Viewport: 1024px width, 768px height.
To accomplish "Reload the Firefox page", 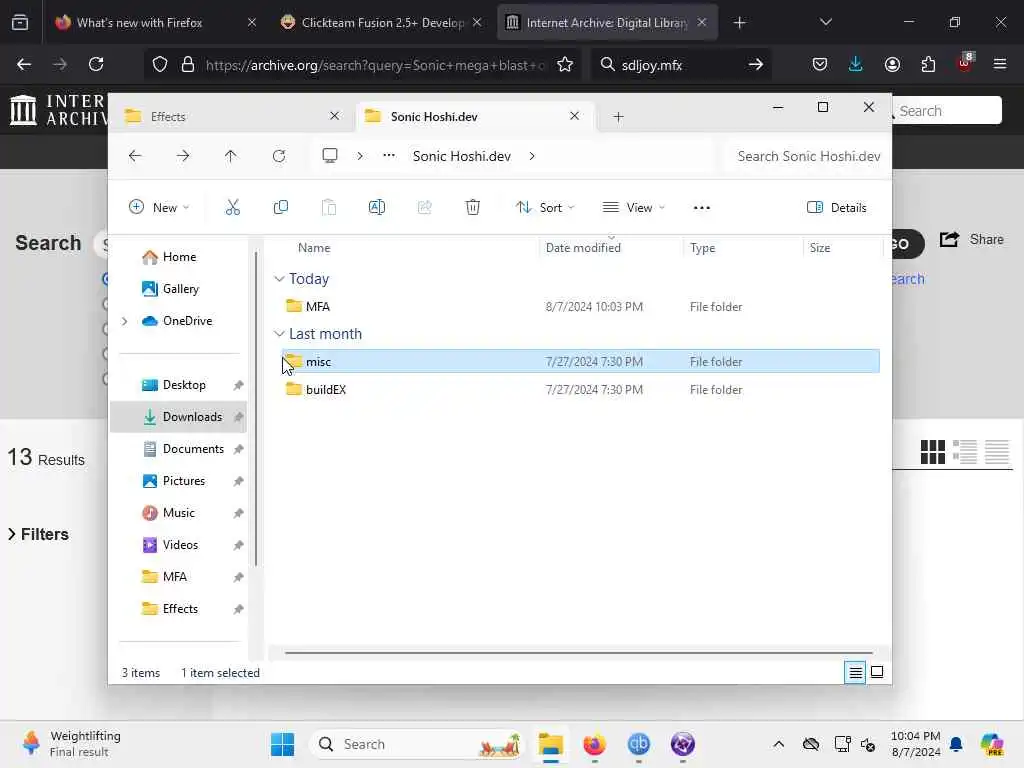I will [96, 64].
